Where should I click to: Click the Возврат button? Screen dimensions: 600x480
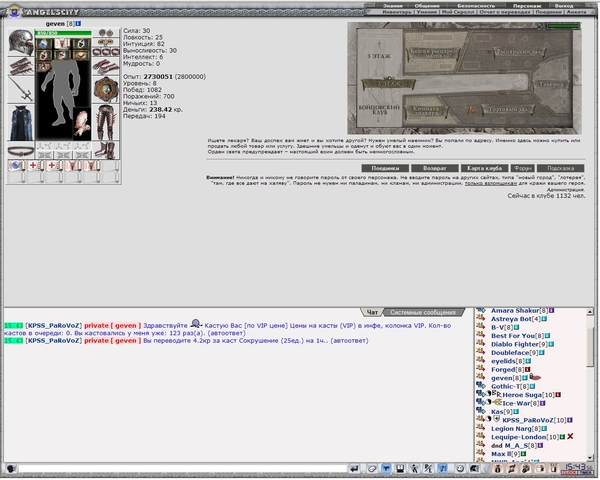click(x=435, y=168)
